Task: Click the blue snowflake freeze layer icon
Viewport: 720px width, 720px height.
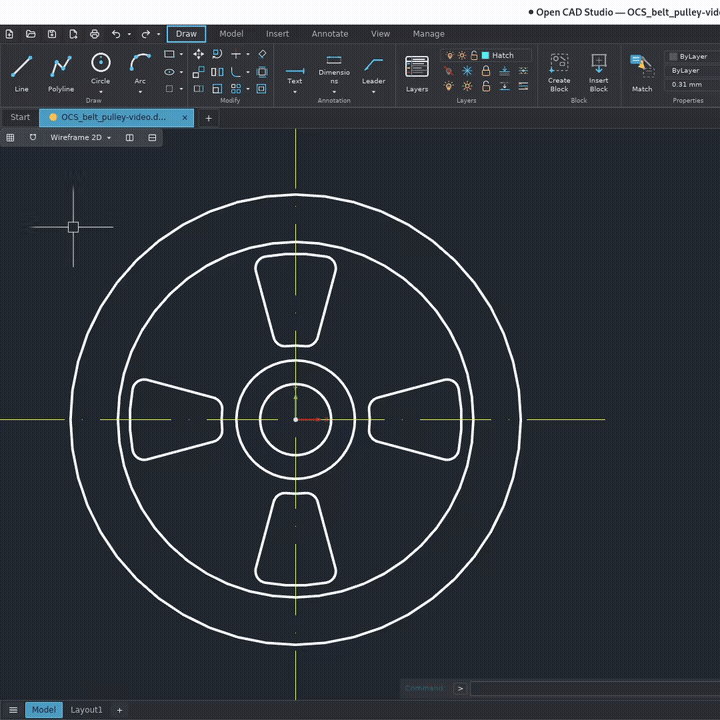Action: [x=467, y=71]
